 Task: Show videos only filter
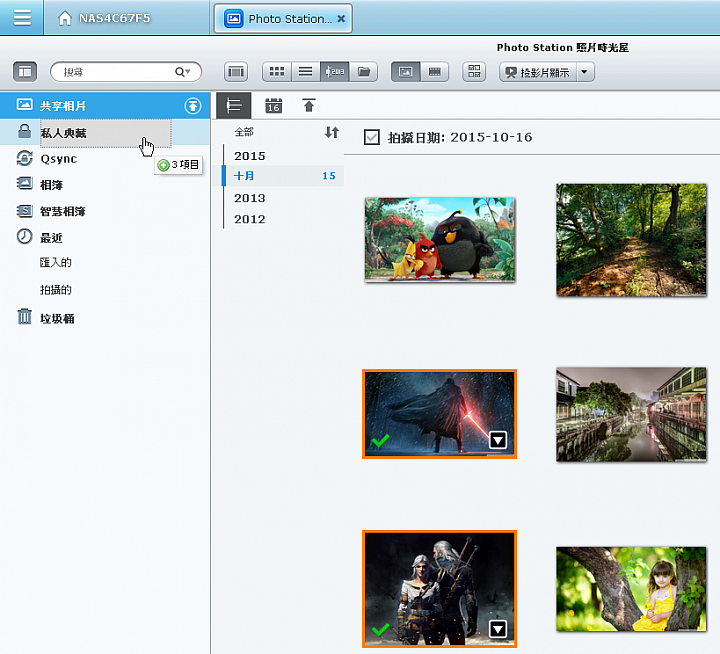click(x=434, y=72)
